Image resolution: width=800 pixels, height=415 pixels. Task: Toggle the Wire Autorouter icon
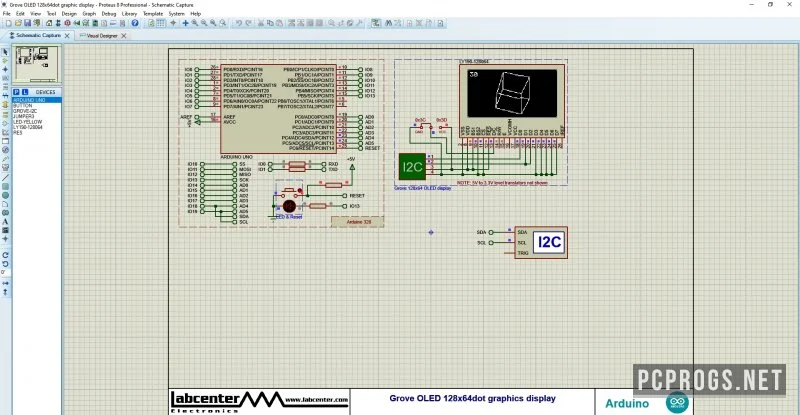click(376, 23)
